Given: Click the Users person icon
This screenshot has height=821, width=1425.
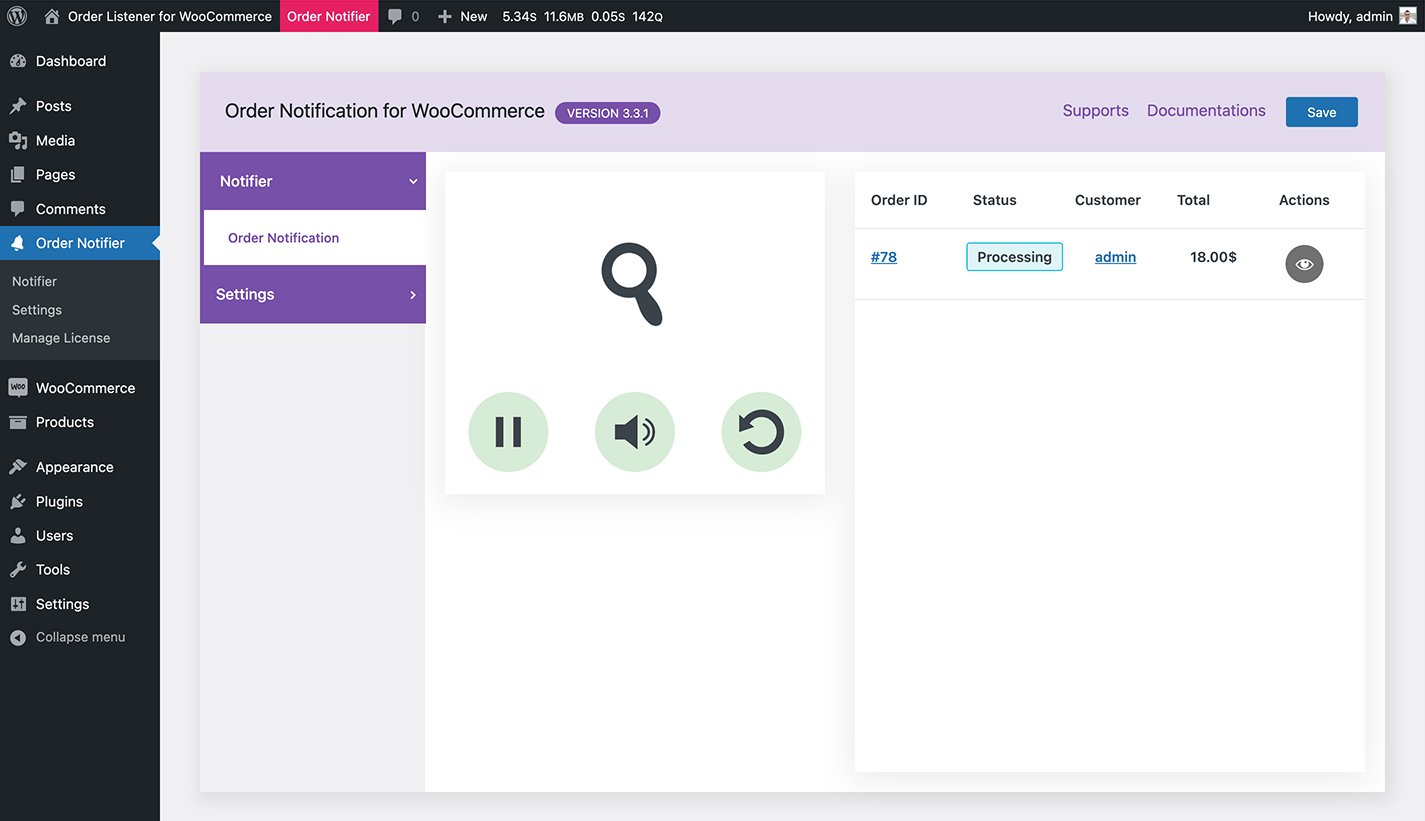Looking at the screenshot, I should 18,535.
